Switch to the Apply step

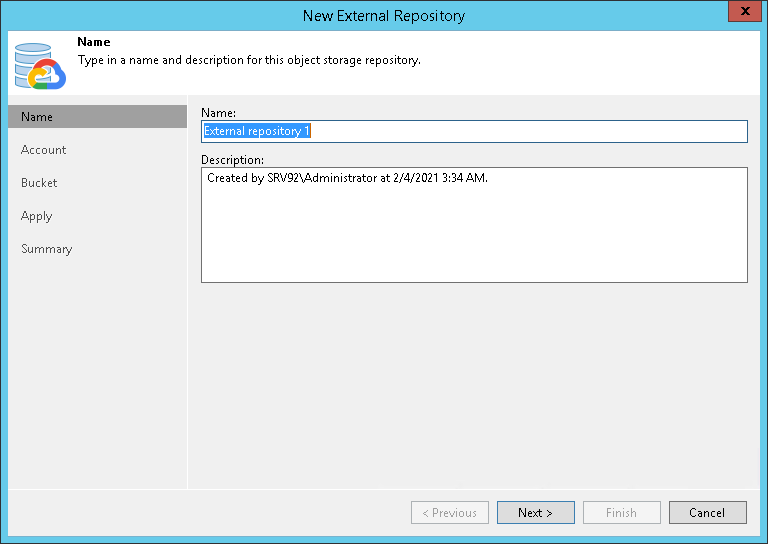coord(36,216)
